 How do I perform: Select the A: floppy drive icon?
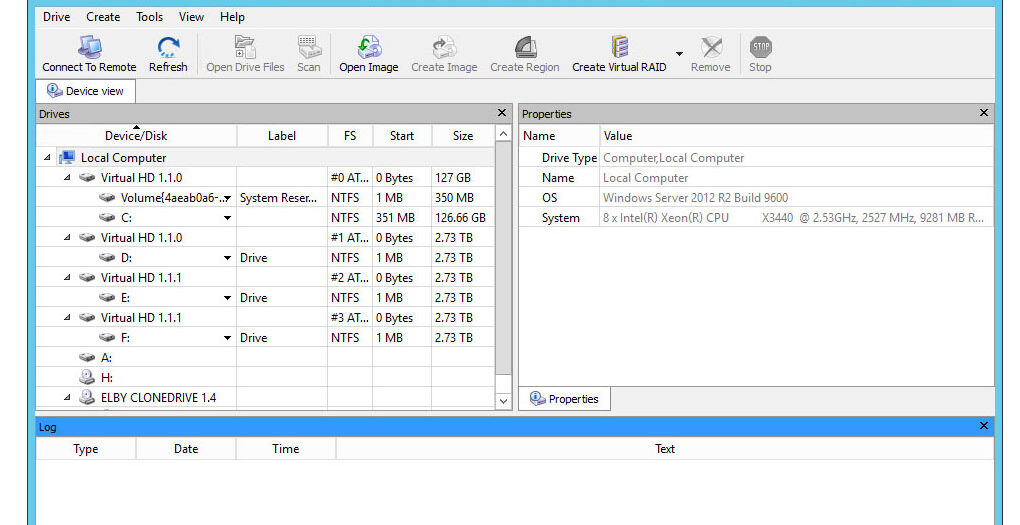pos(87,358)
